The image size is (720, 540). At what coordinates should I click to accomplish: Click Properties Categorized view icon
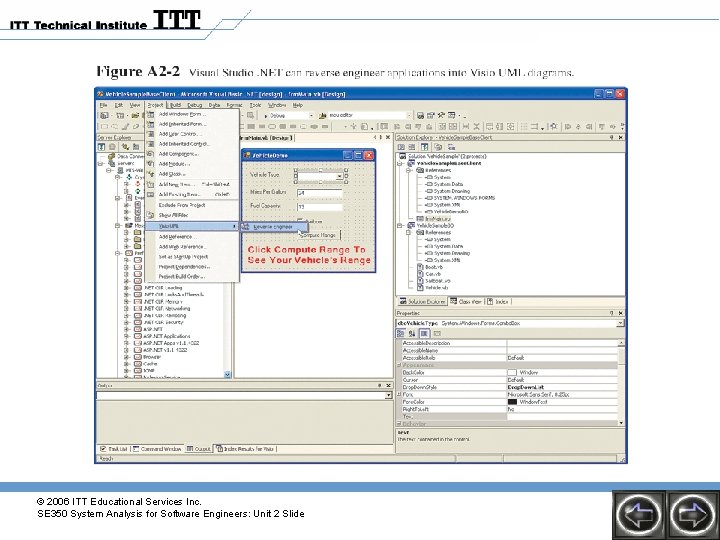coord(401,333)
